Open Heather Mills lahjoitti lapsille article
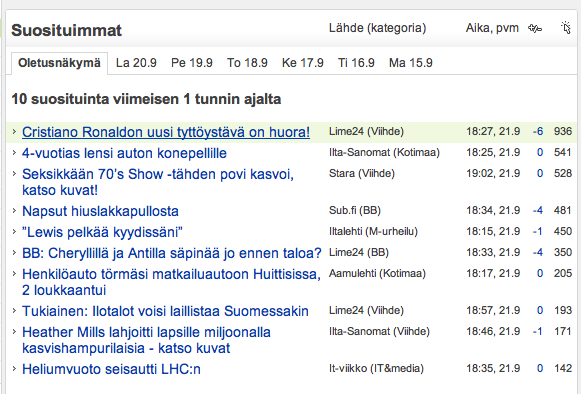Viewport: 581px width, 394px height. 146,340
